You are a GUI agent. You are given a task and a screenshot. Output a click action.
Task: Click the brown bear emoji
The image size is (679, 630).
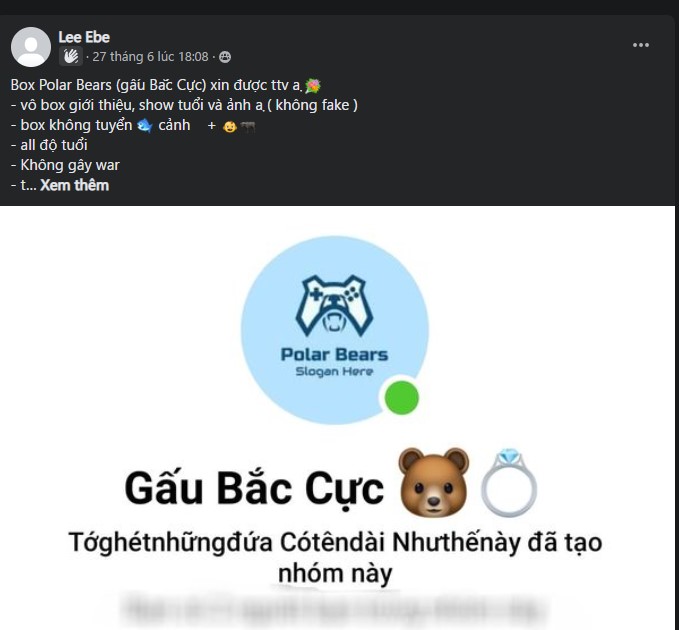(433, 482)
